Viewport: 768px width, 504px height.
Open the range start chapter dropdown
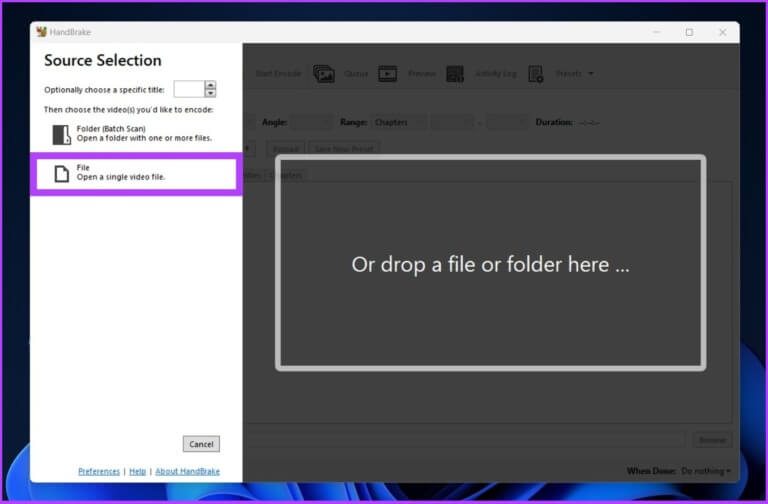[452, 122]
